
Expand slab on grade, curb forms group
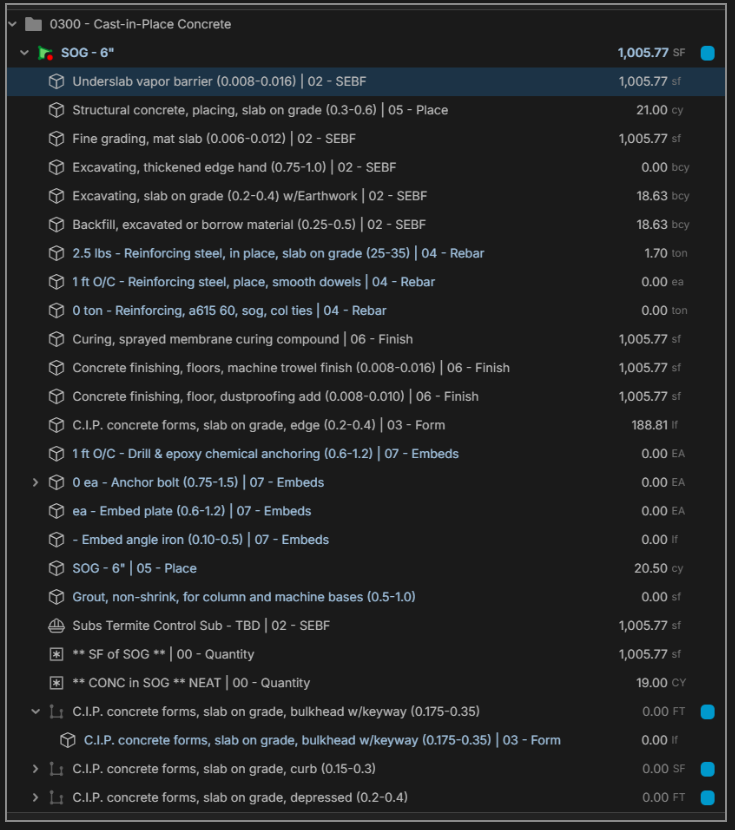point(36,769)
